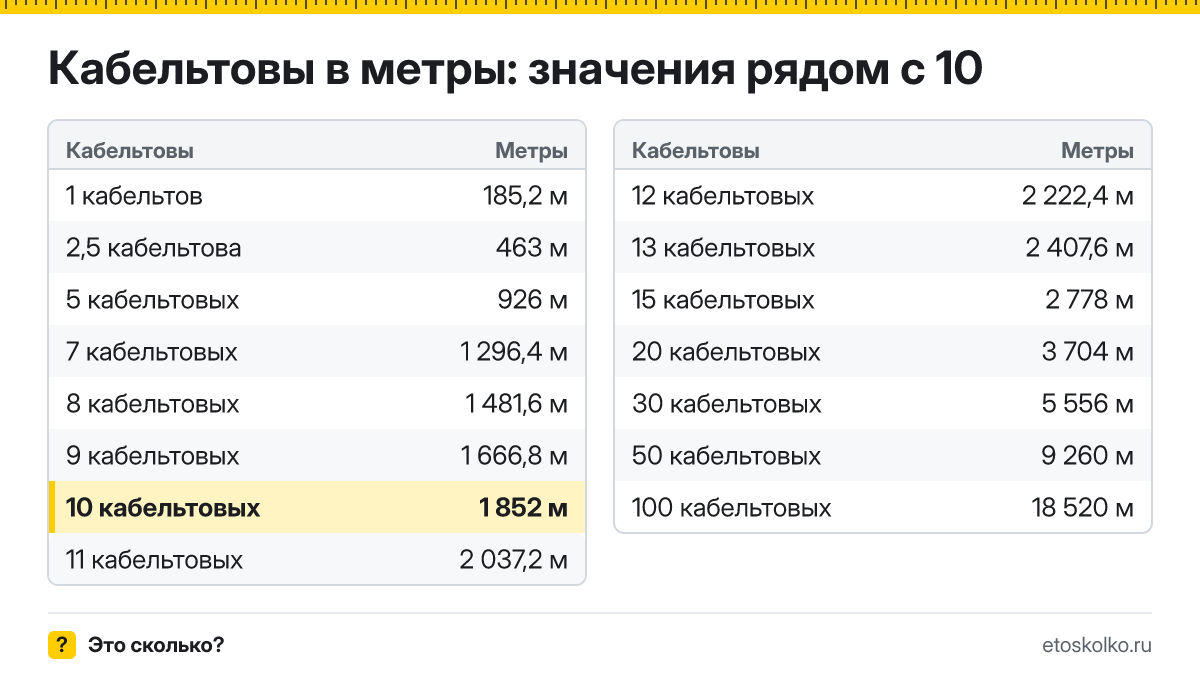Select the '1 296,4 м' value

[x=515, y=352]
